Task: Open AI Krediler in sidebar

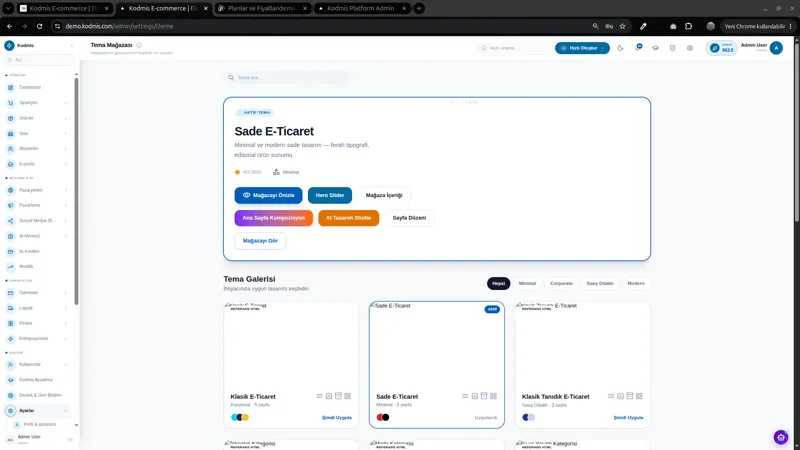Action: (x=29, y=251)
